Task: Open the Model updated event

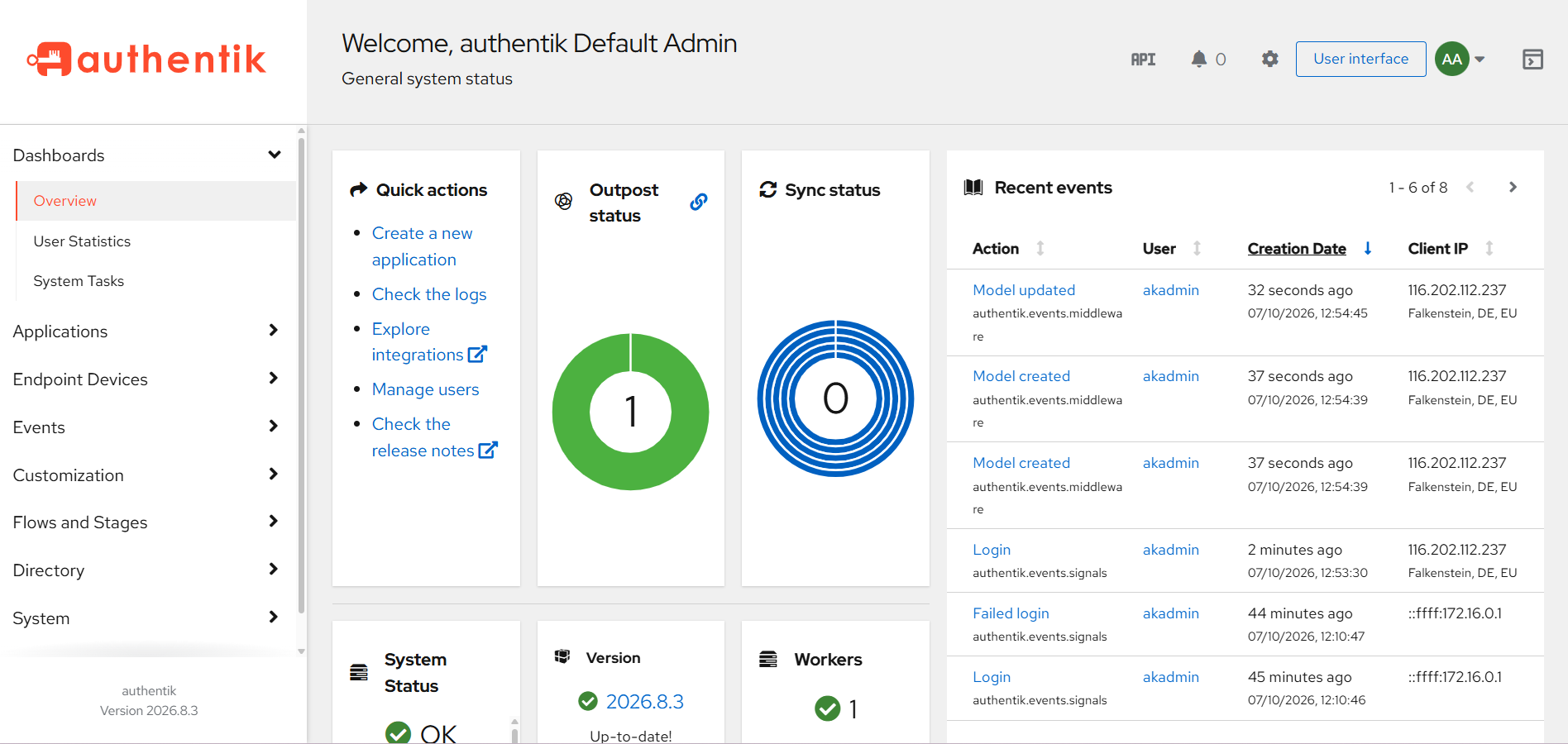Action: click(1024, 290)
